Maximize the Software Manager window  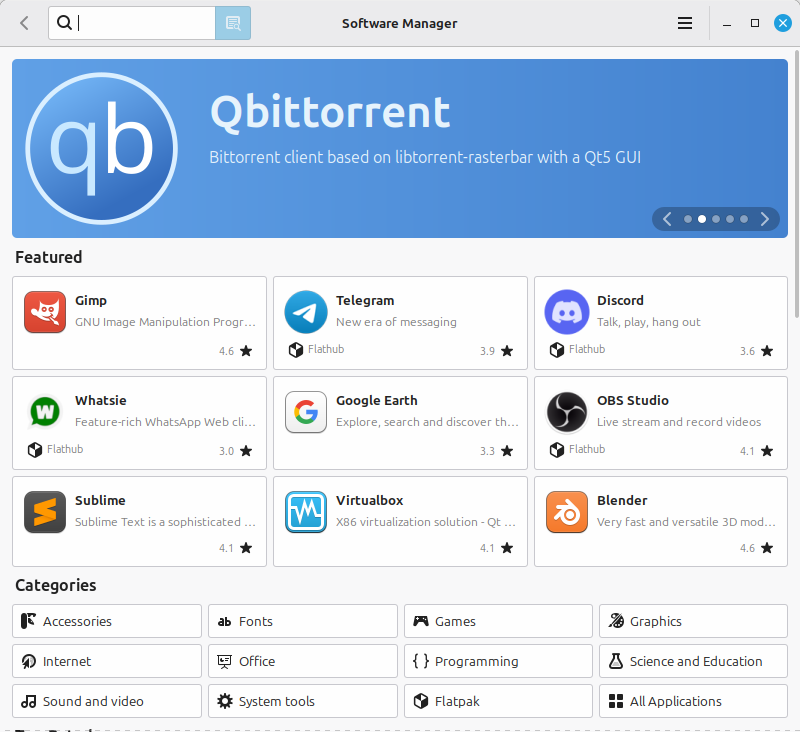click(x=755, y=23)
